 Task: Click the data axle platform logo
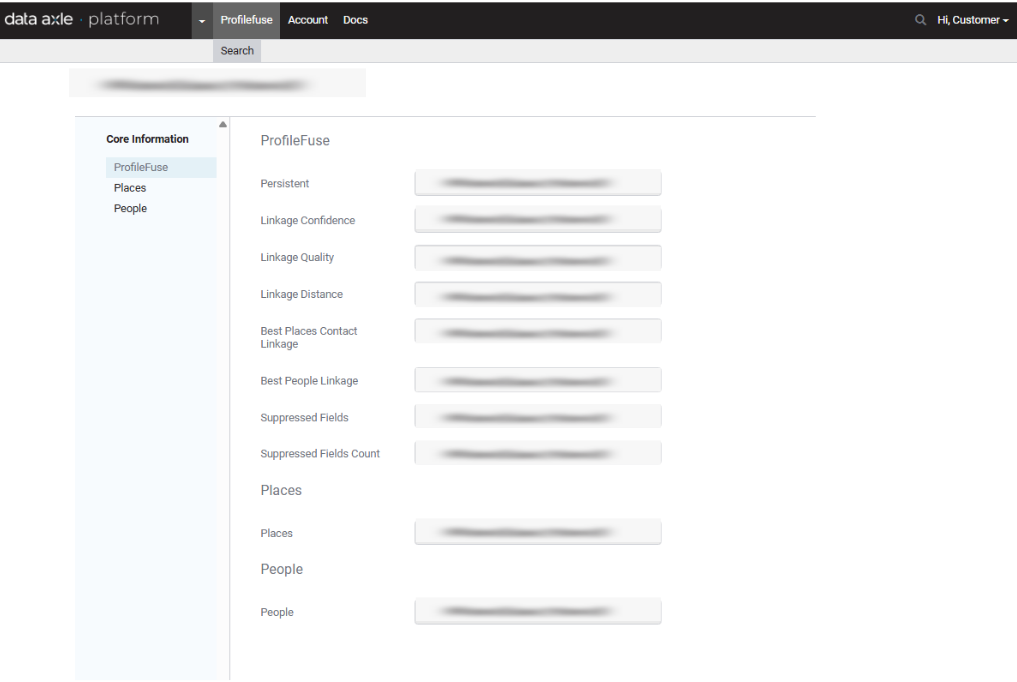81,20
